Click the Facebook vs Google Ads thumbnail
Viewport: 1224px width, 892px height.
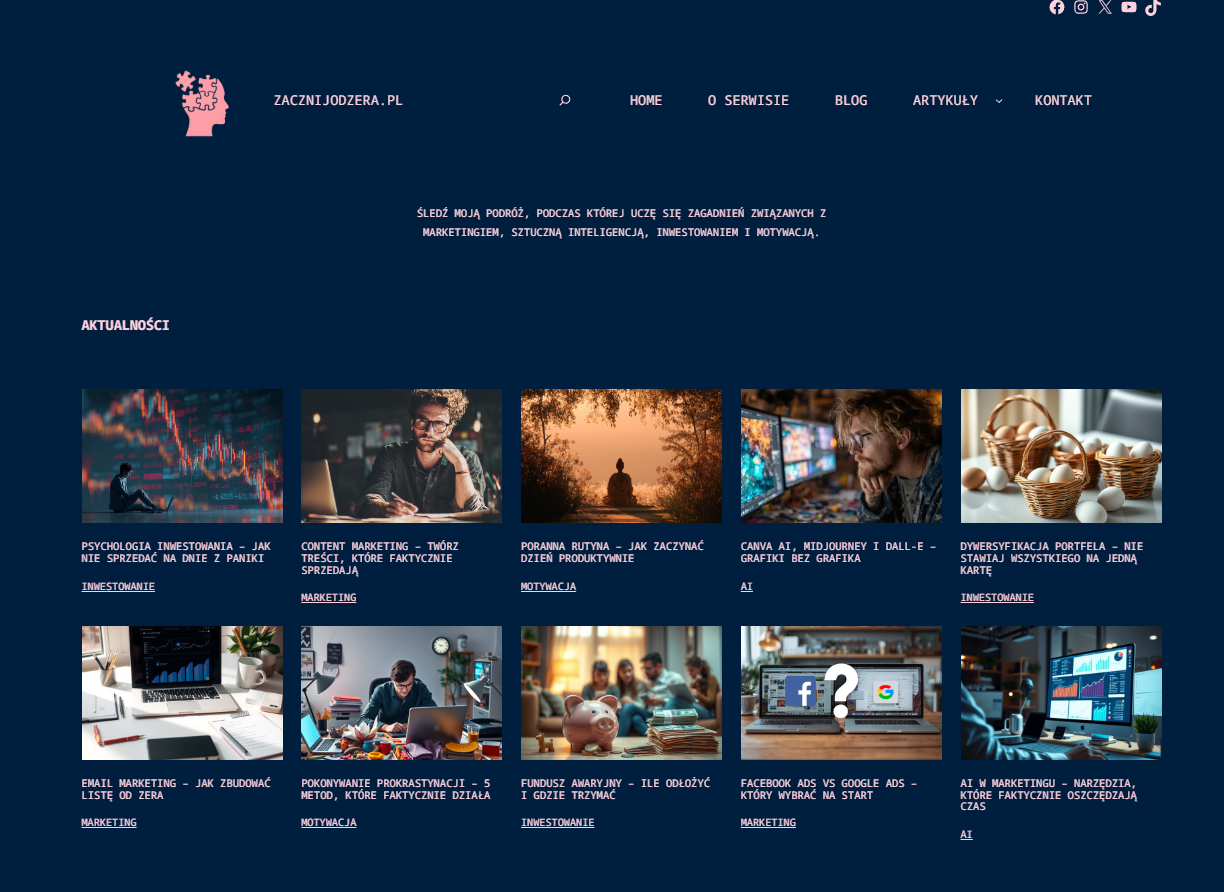[x=841, y=693]
